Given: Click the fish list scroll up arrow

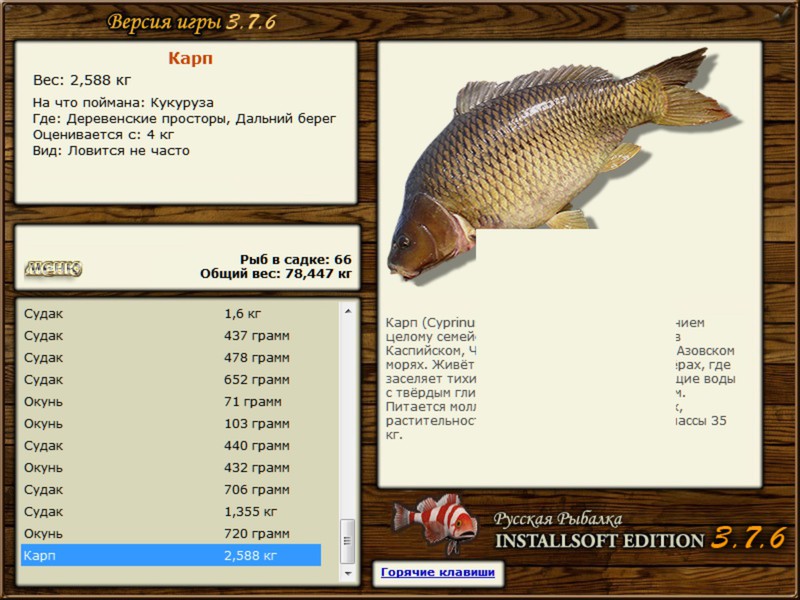Looking at the screenshot, I should tap(348, 311).
